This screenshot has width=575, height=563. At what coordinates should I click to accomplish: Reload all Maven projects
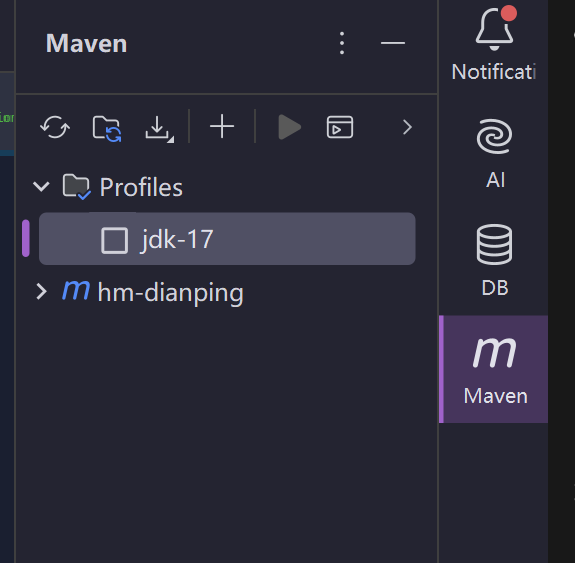point(55,127)
